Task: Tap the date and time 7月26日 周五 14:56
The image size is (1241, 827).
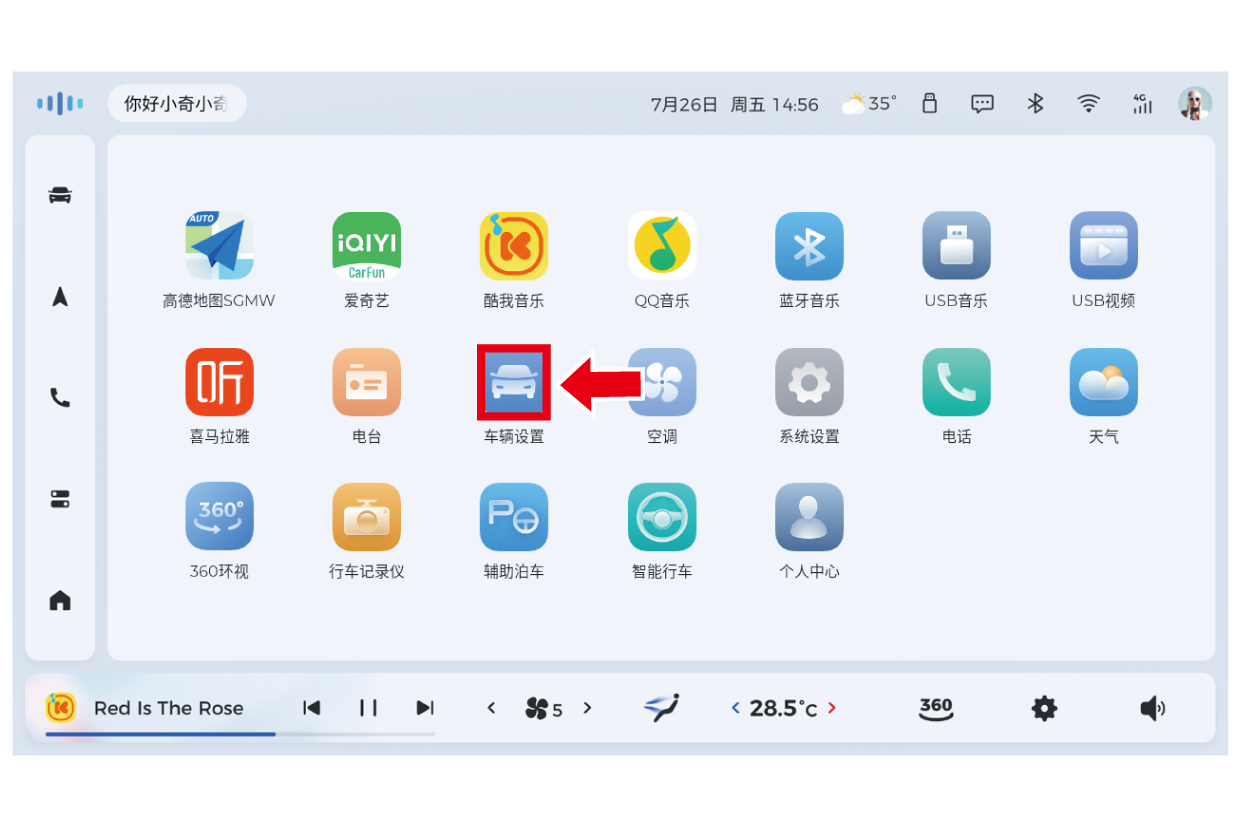Action: pyautogui.click(x=734, y=104)
